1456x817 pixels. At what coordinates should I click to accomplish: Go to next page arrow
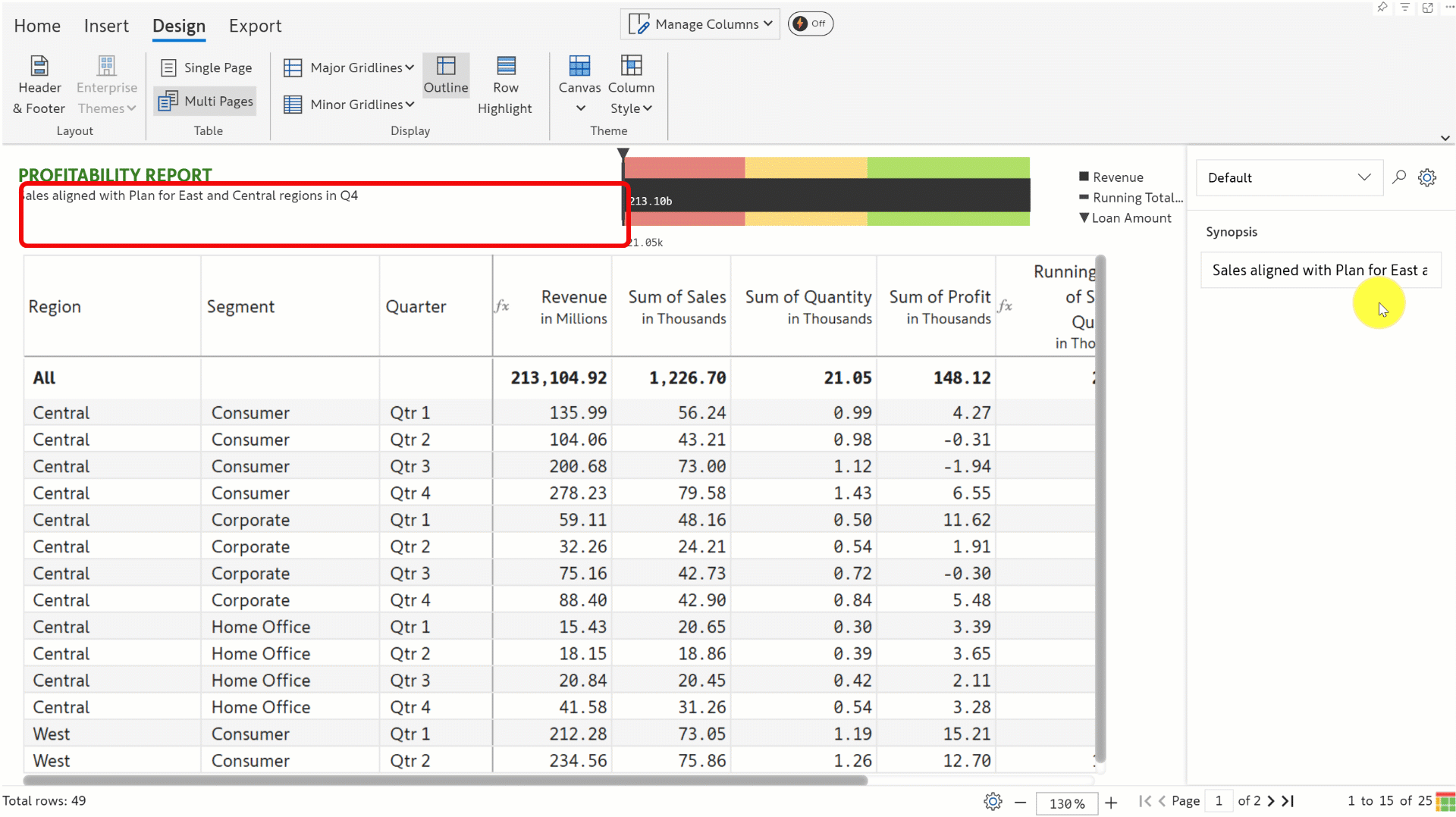[1272, 801]
